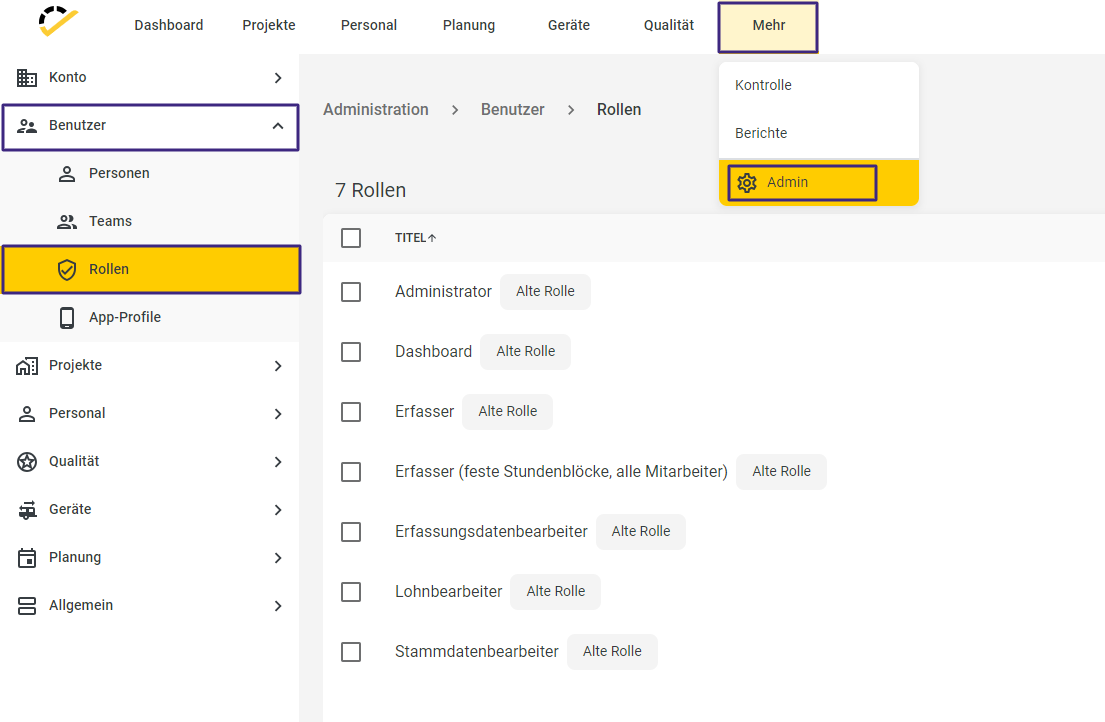
Task: Expand the Konto section chevron
Action: coord(278,78)
